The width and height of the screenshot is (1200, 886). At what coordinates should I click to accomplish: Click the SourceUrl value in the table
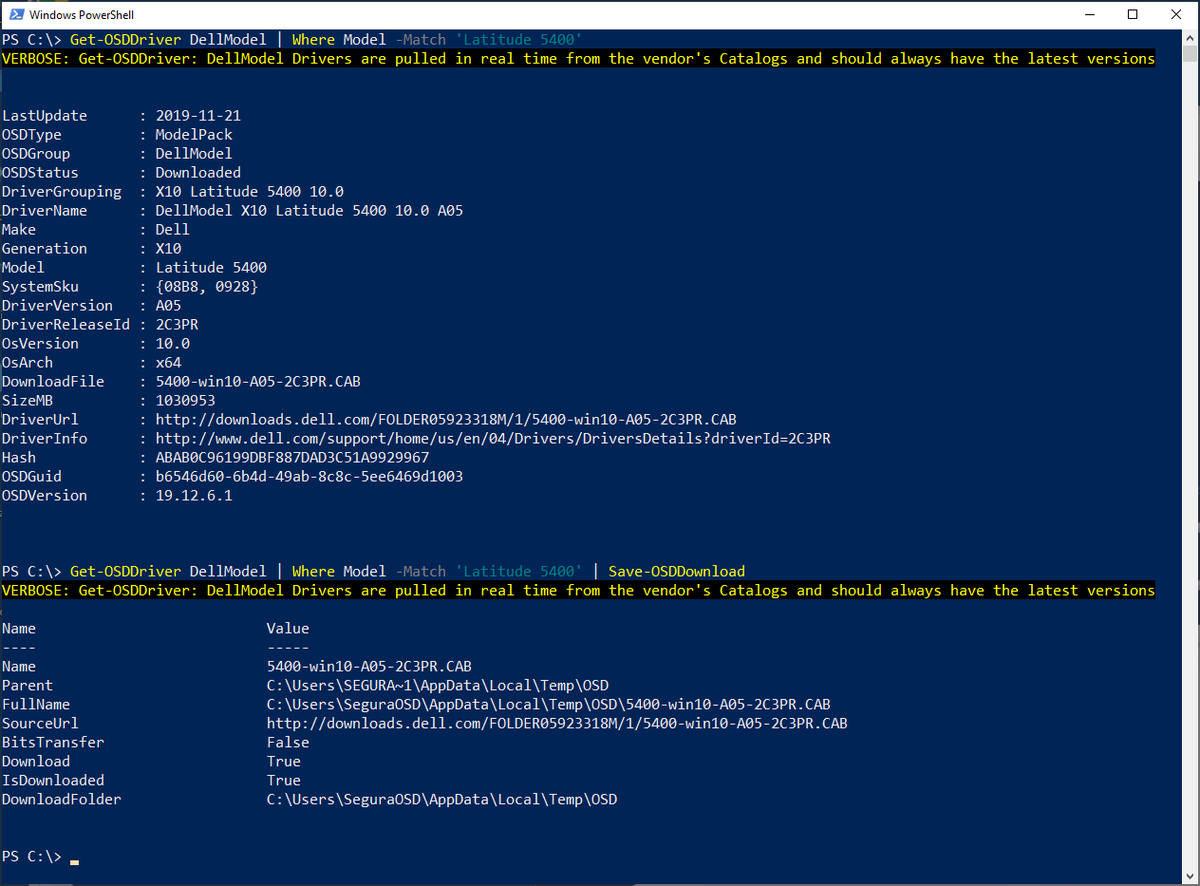pos(557,723)
